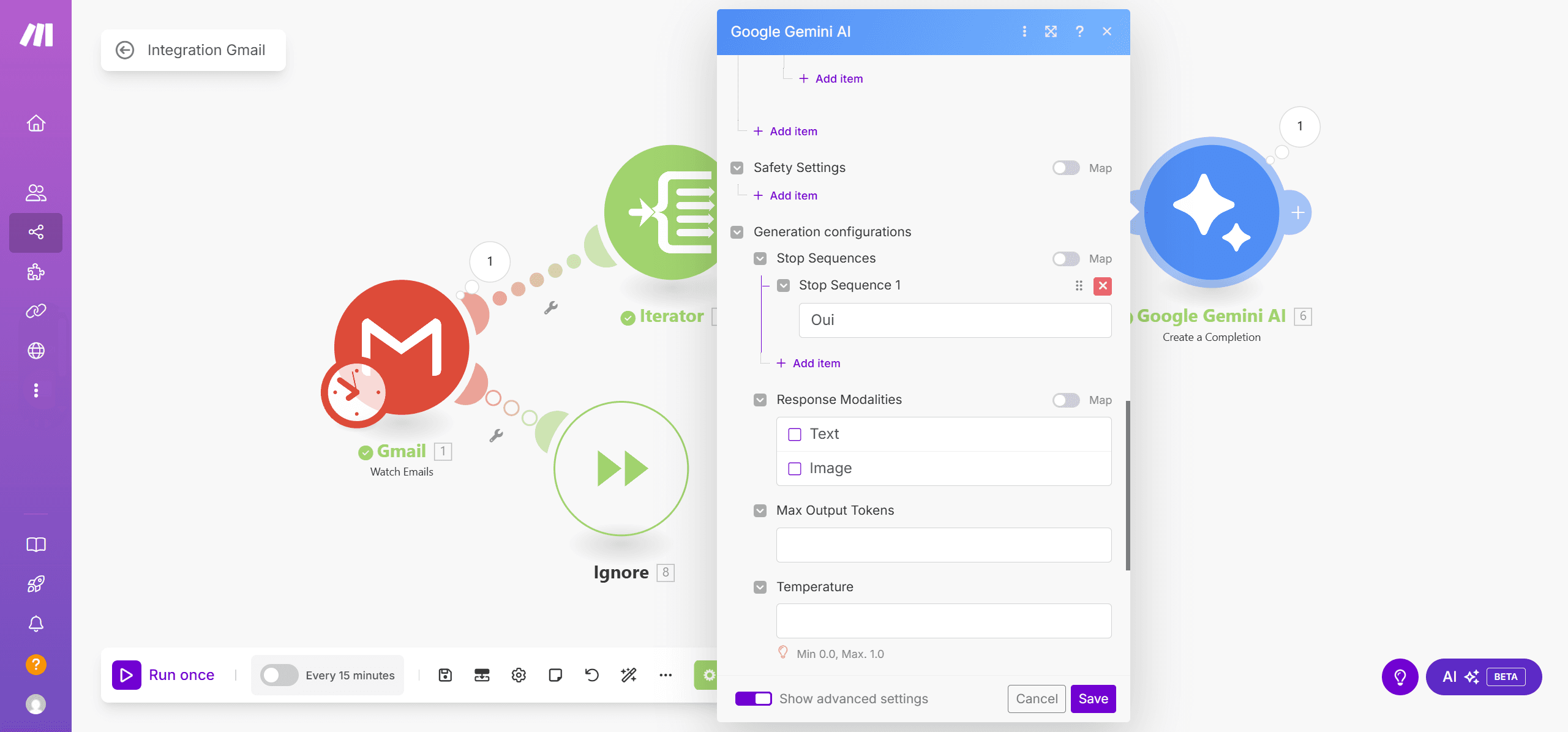The height and width of the screenshot is (732, 1568).
Task: Click the Google Gemini AI module on canvas
Action: pos(1212,212)
